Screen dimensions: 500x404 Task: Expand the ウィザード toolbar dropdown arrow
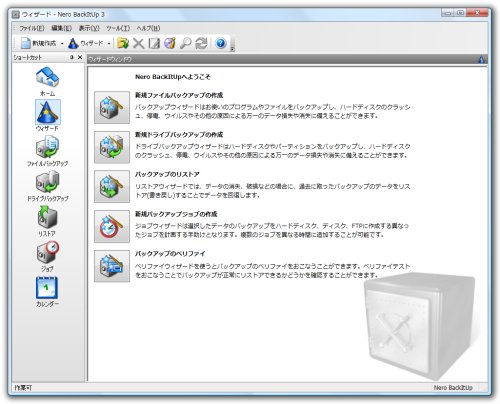109,44
